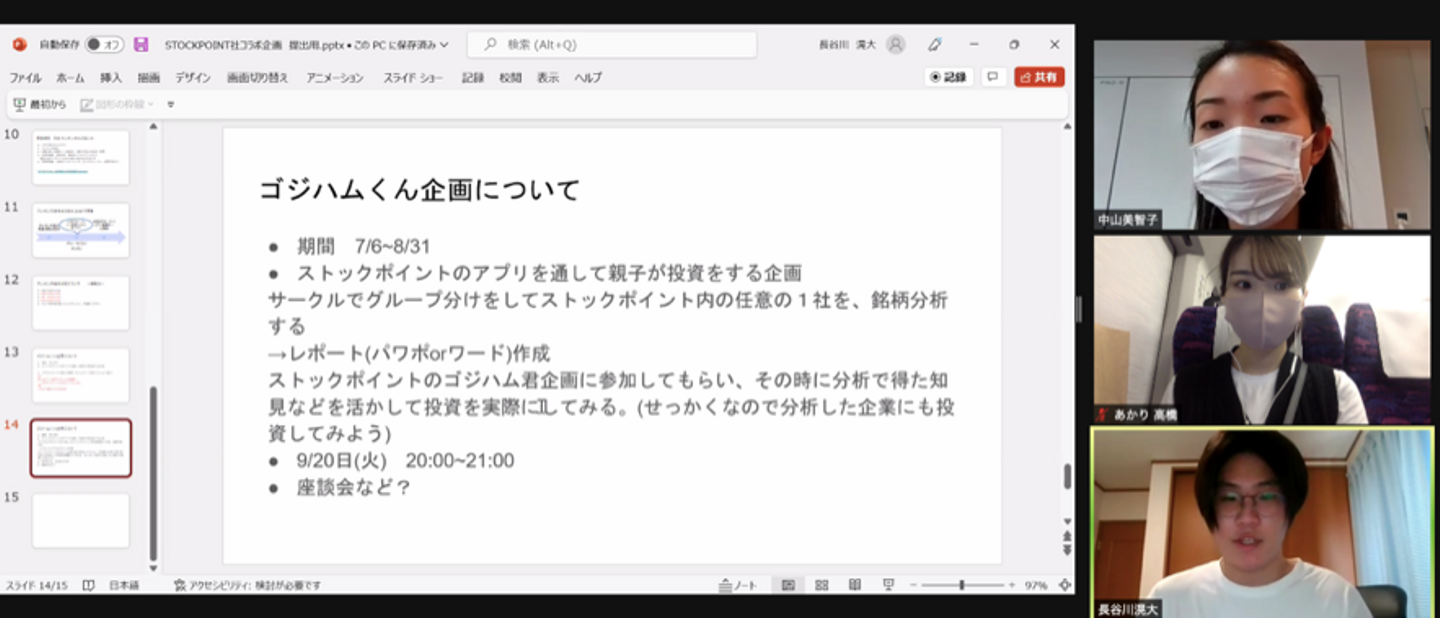1440x618 pixels.
Task: Open the スライド ショー tab
Action: tap(413, 77)
